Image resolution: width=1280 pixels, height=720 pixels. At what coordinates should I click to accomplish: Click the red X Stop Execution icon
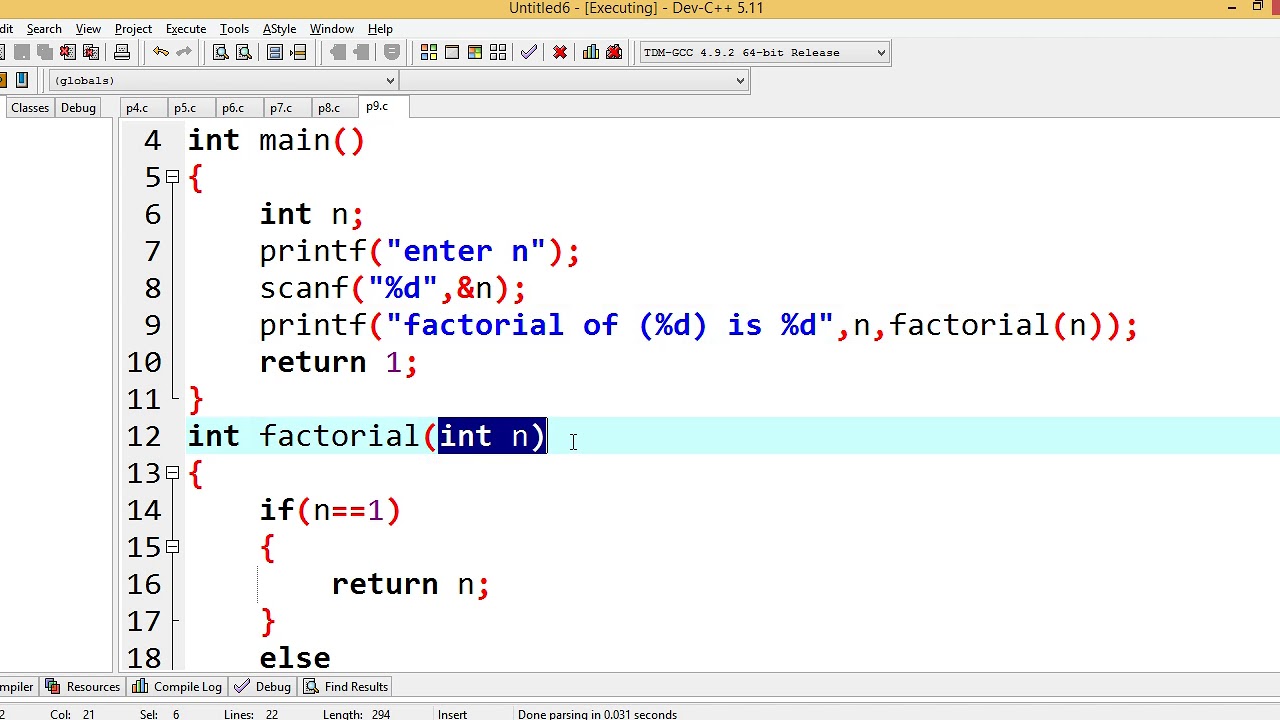560,52
